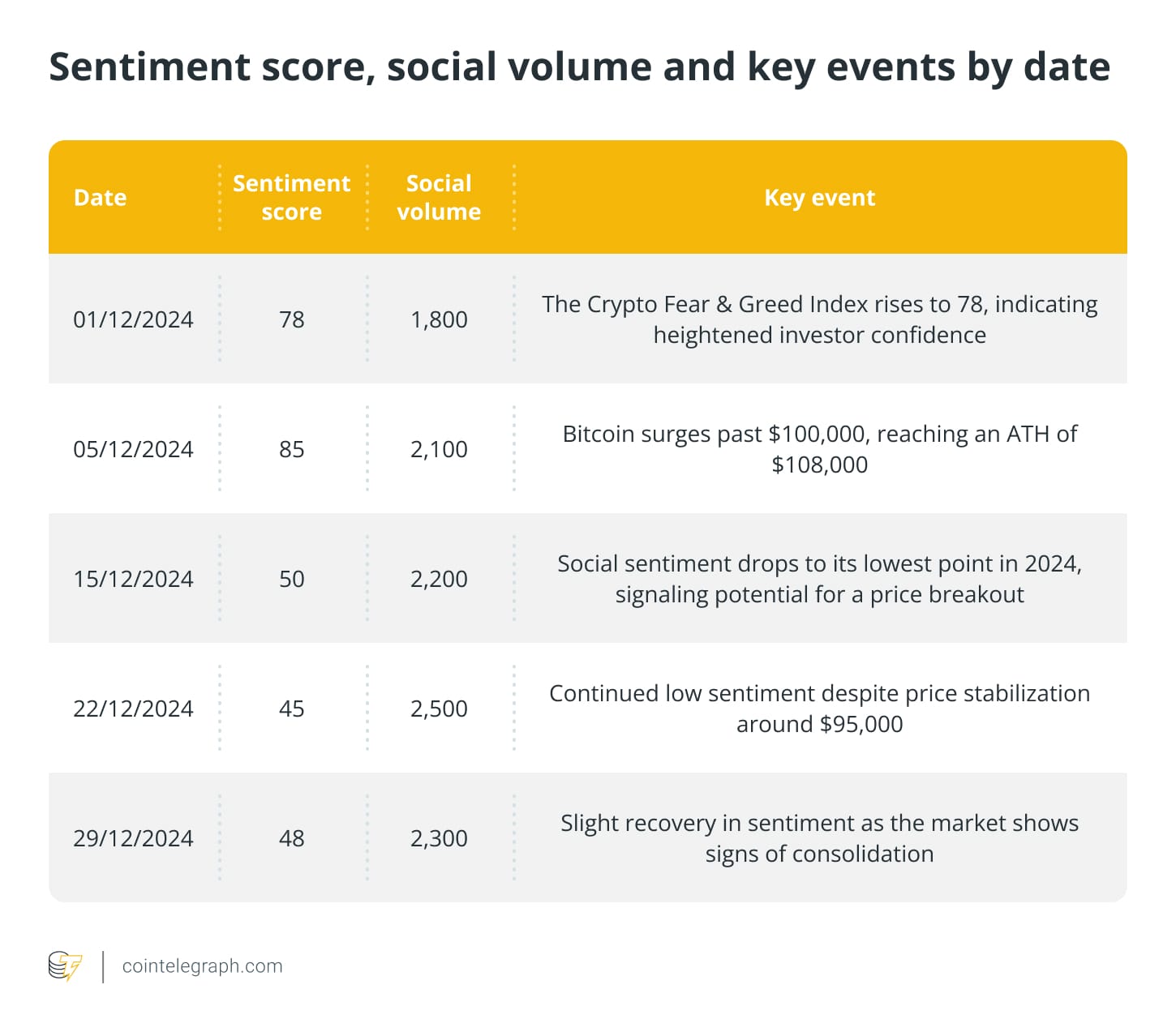1176x1032 pixels.
Task: Select the Date column header
Action: (100, 198)
